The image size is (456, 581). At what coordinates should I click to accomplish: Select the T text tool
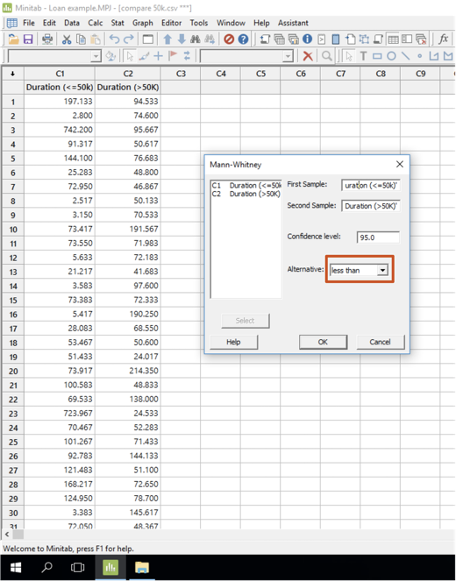click(x=363, y=56)
